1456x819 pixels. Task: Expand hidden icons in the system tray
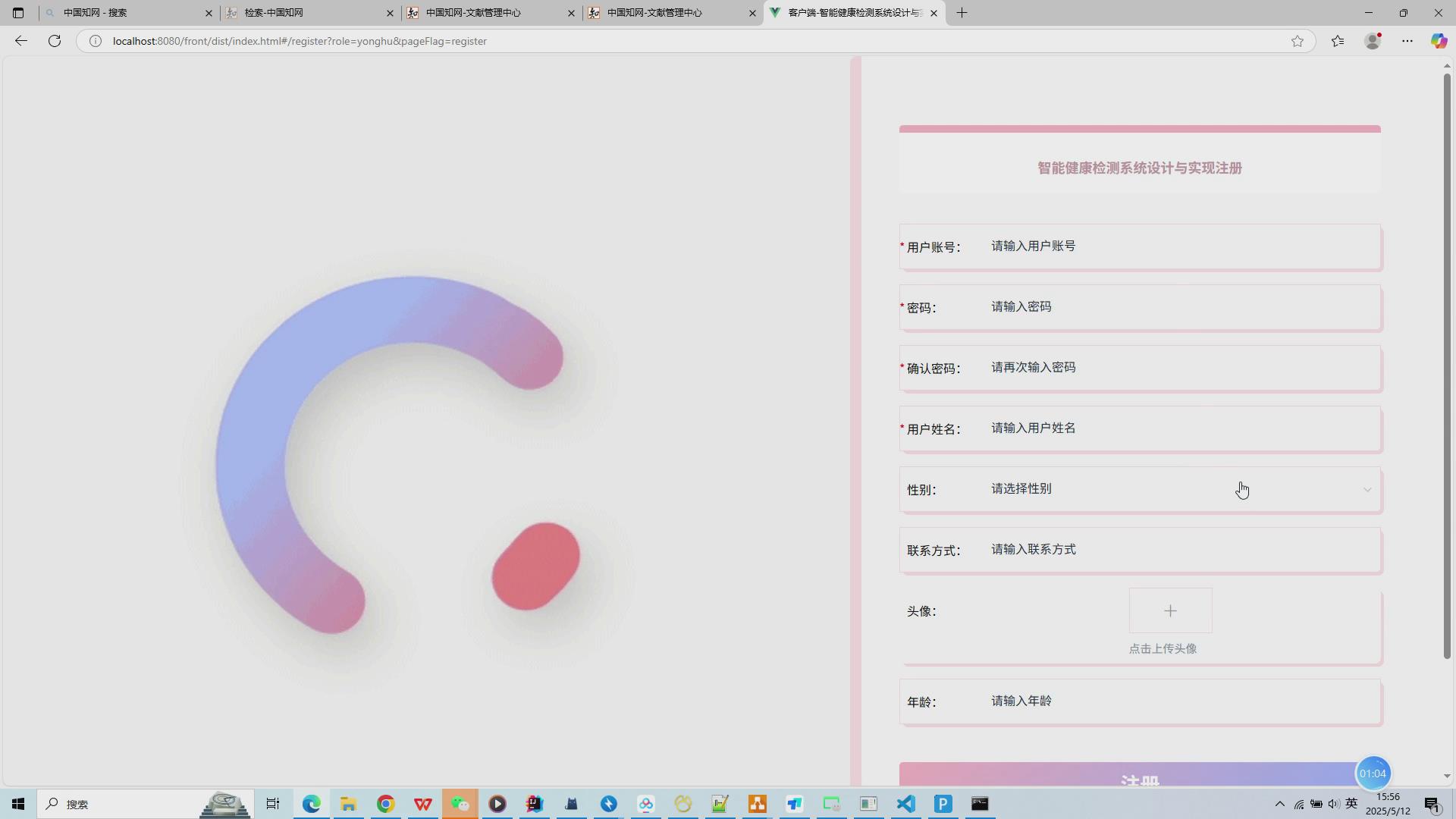(x=1279, y=804)
